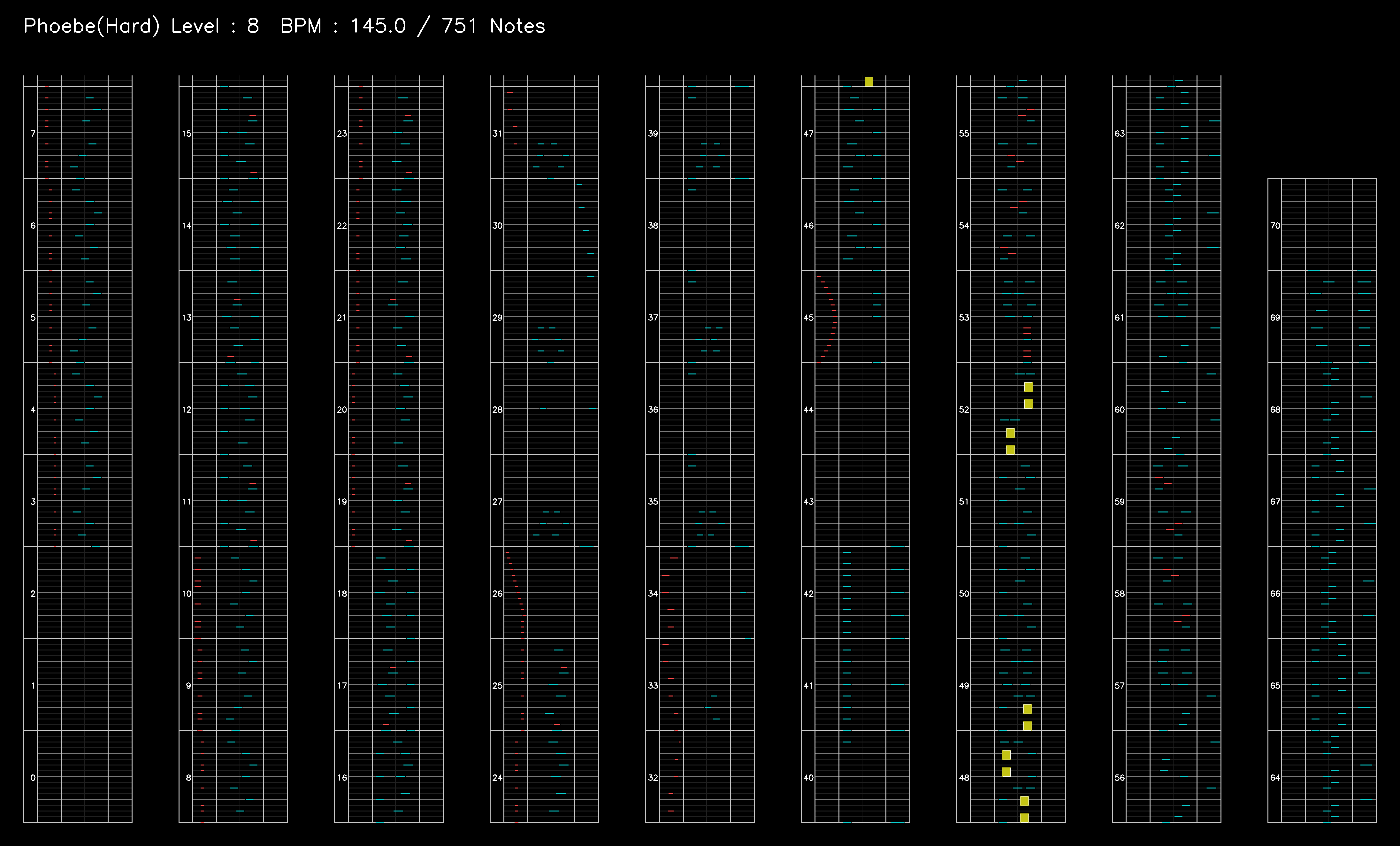Jump to measure 10 label
Viewport: 1400px width, 846px height.
pos(186,594)
